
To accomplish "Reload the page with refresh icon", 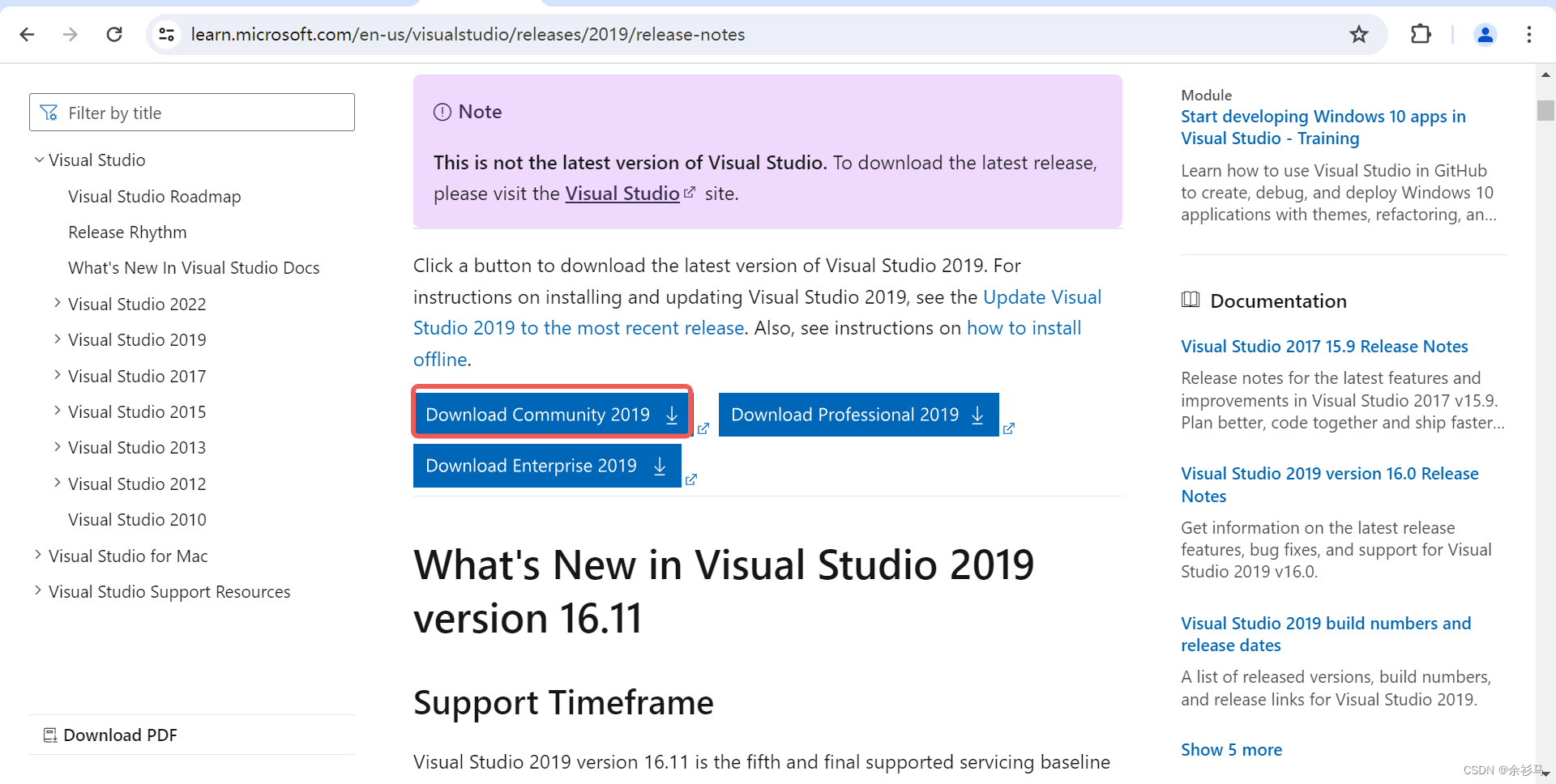I will click(x=114, y=34).
